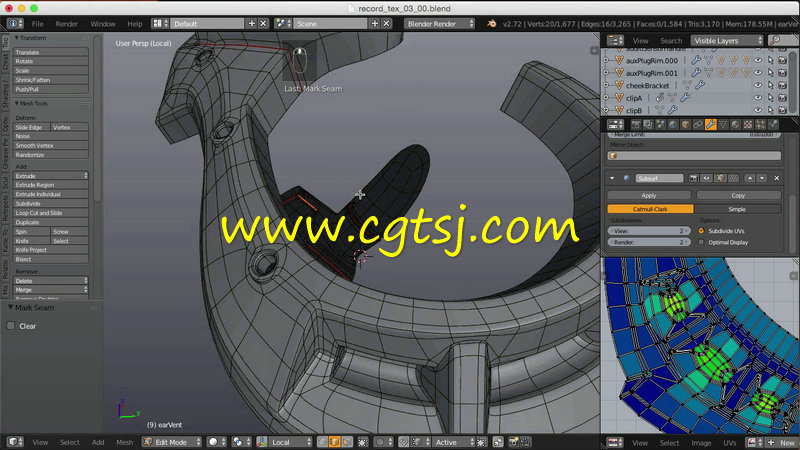Toggle visibility eye for auxPlugRim.001
Screen dimensions: 800x450
point(758,73)
